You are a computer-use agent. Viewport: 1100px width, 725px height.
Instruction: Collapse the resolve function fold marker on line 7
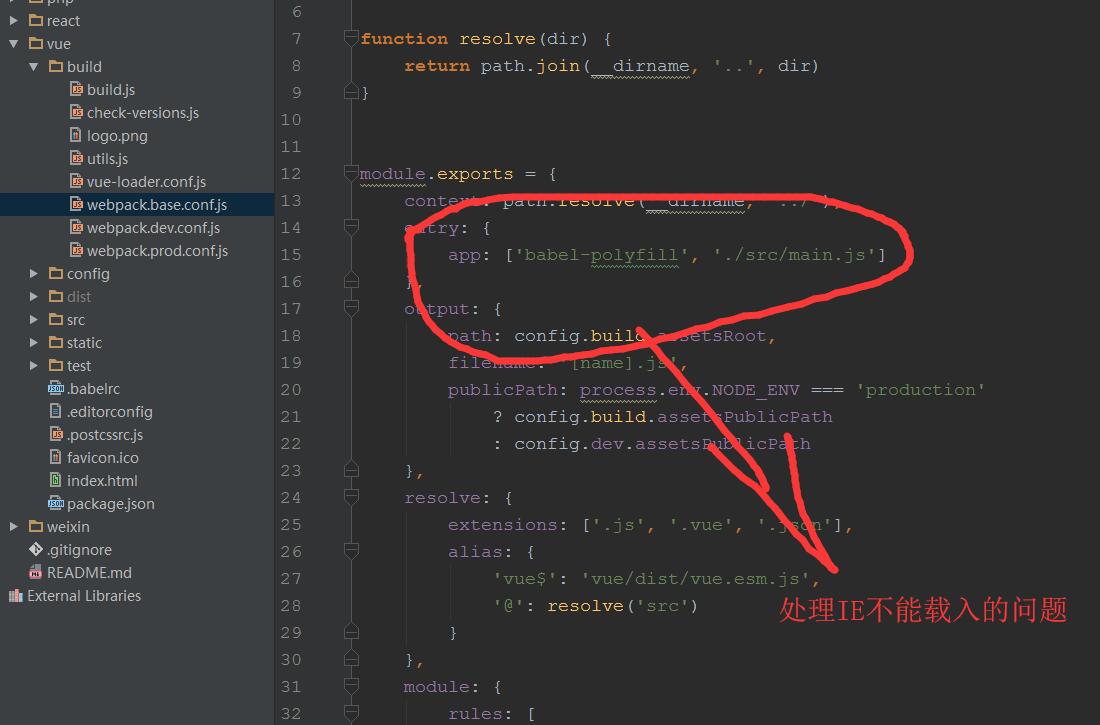tap(351, 38)
